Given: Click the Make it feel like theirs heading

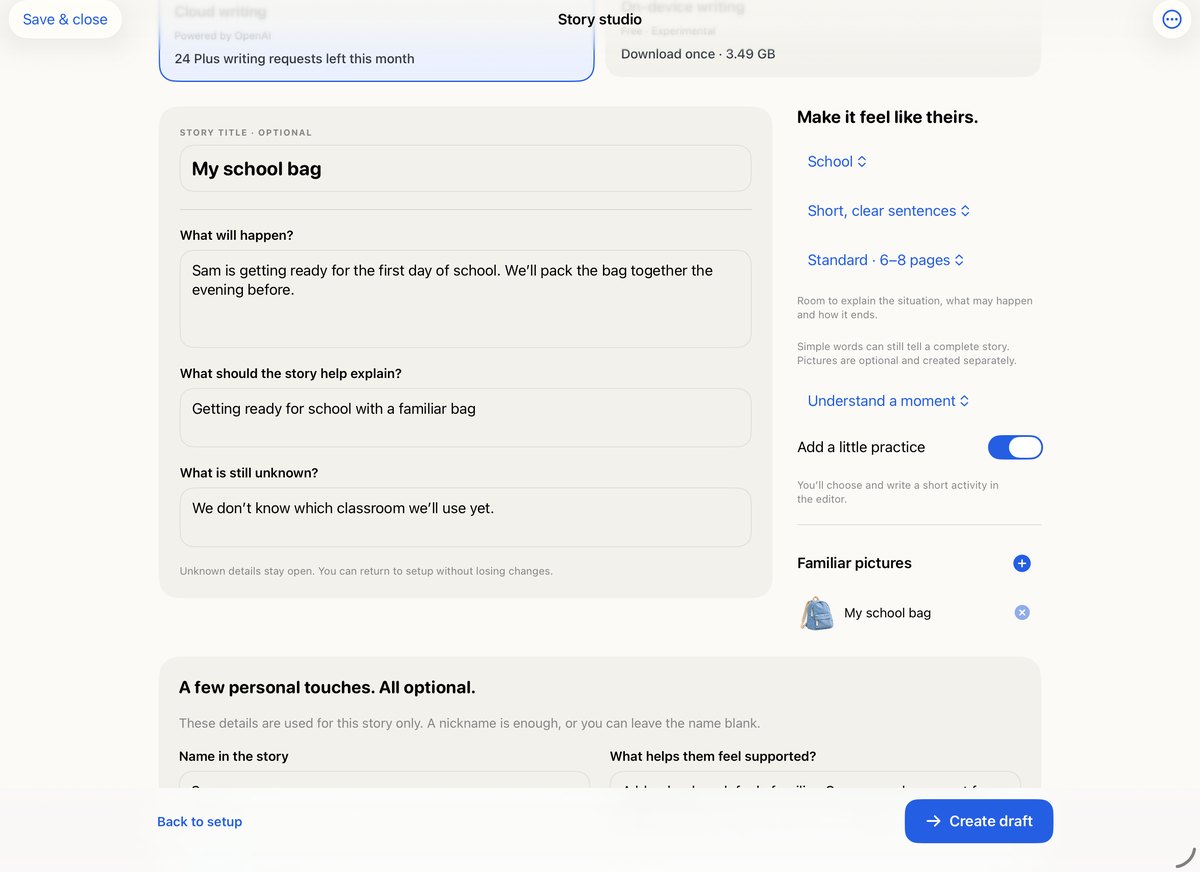Looking at the screenshot, I should (x=887, y=117).
